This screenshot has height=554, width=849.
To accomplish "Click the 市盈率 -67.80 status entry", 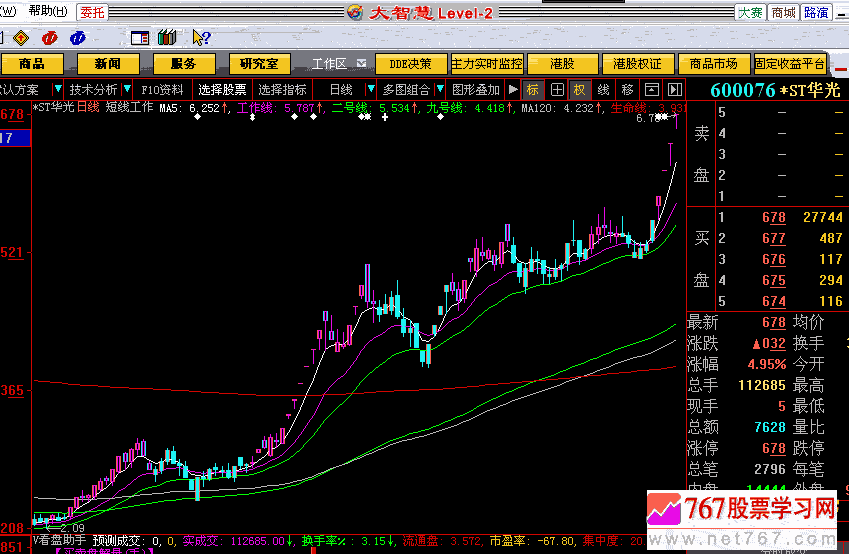I will [x=532, y=541].
